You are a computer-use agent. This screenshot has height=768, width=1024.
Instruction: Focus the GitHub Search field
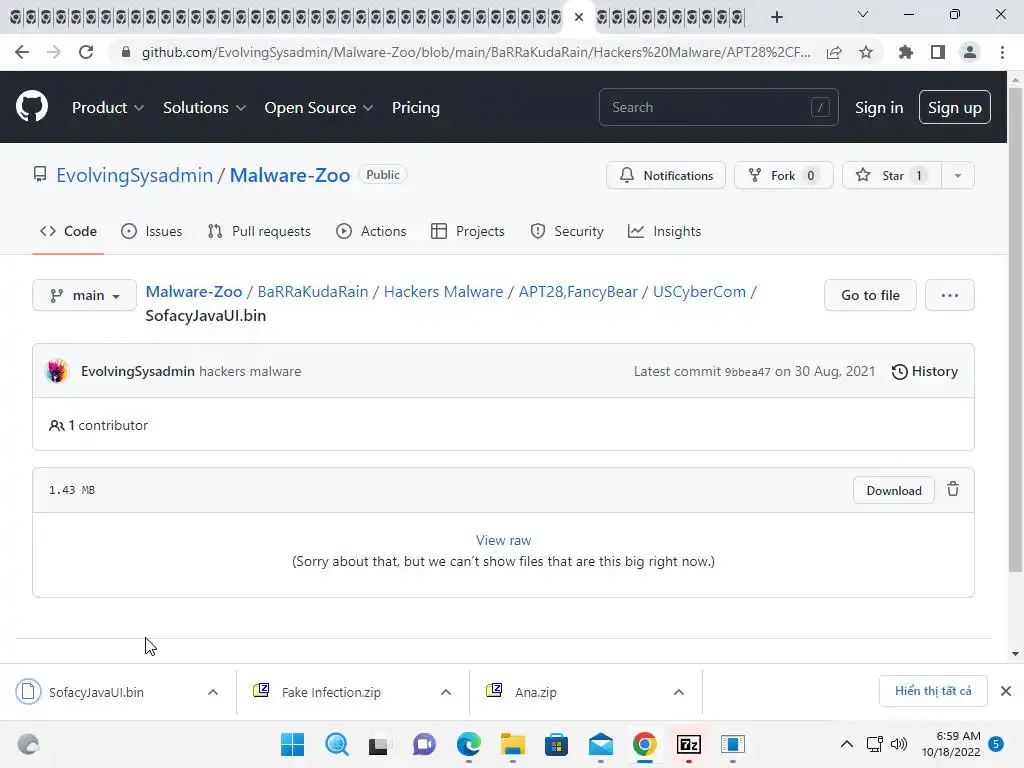tap(718, 107)
